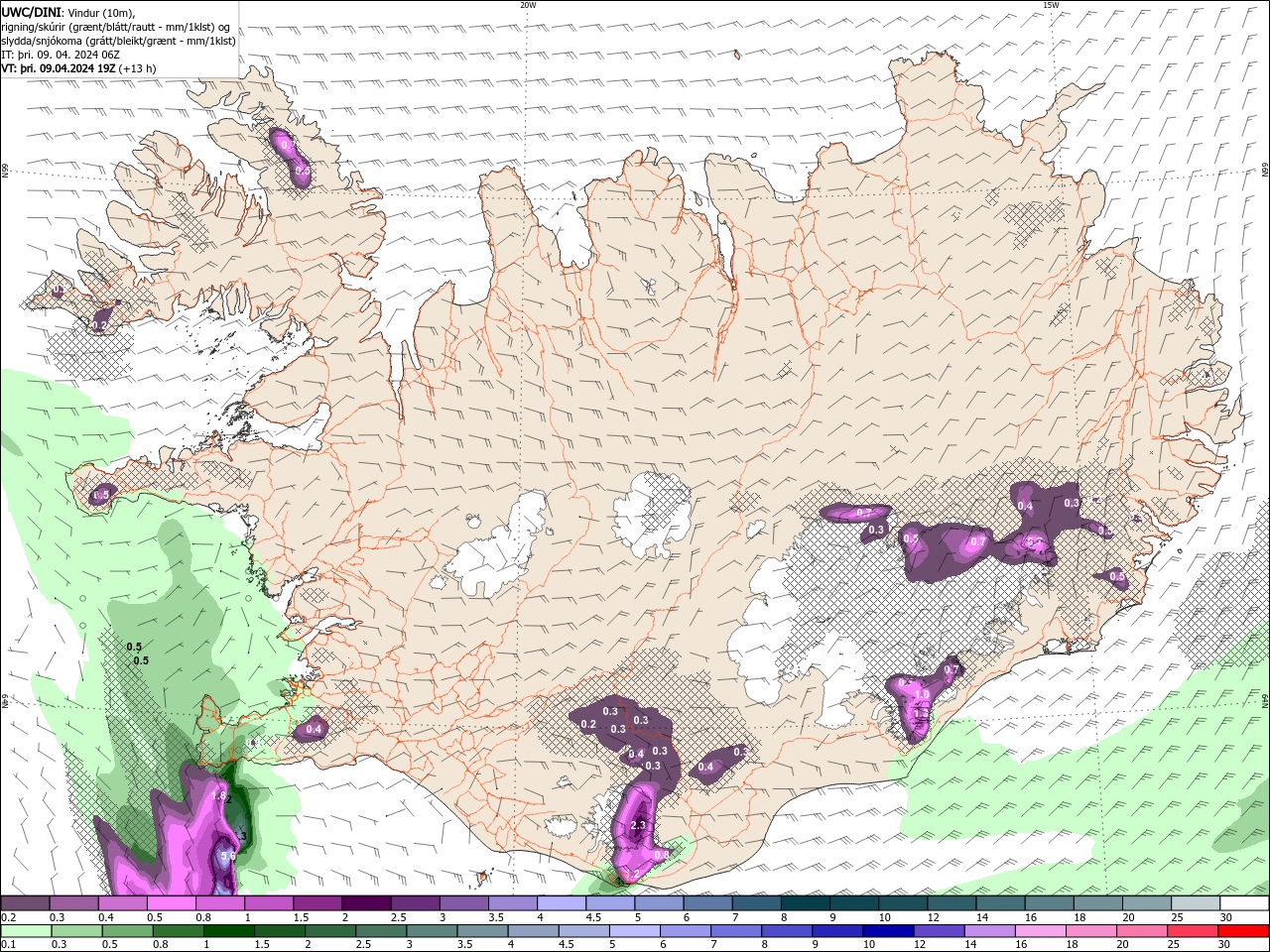Select rain-scale swatch between 0.5 and 0.8
Image resolution: width=1270 pixels, height=952 pixels.
coord(127,931)
